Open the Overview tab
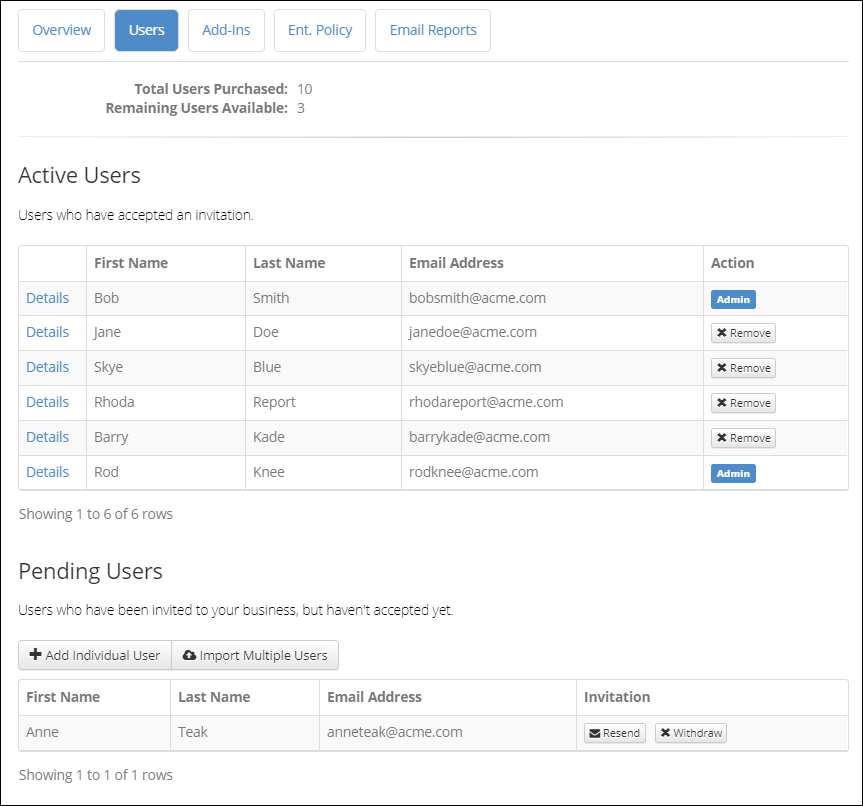This screenshot has height=806, width=863. click(x=61, y=30)
